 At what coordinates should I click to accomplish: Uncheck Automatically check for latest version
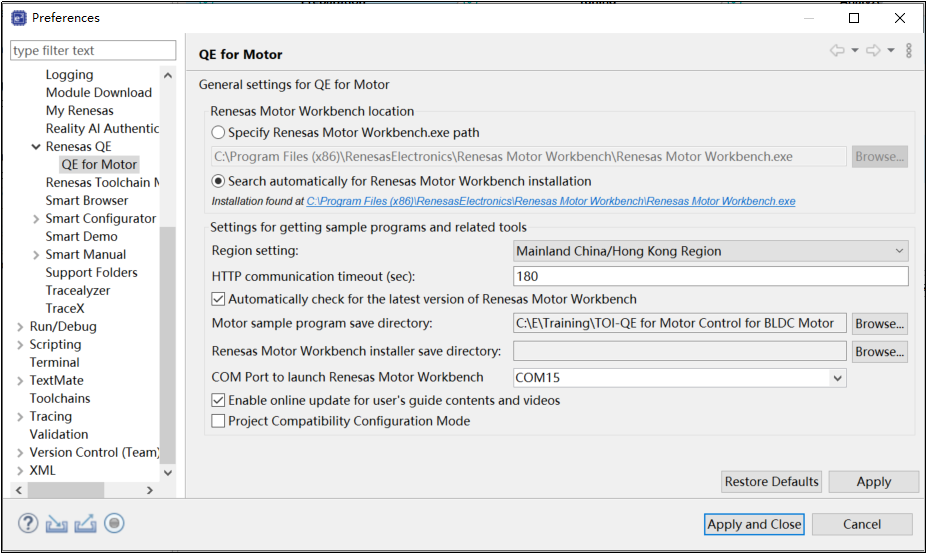219,299
